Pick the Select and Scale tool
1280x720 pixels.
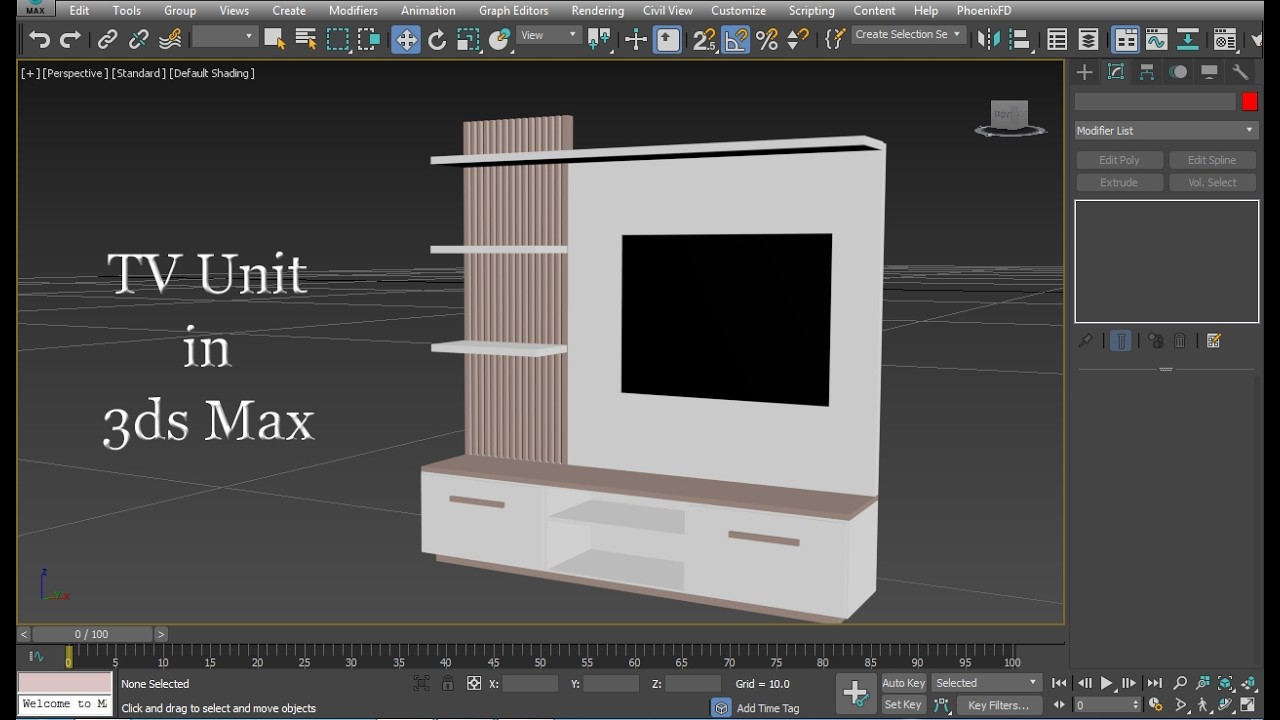pos(468,40)
